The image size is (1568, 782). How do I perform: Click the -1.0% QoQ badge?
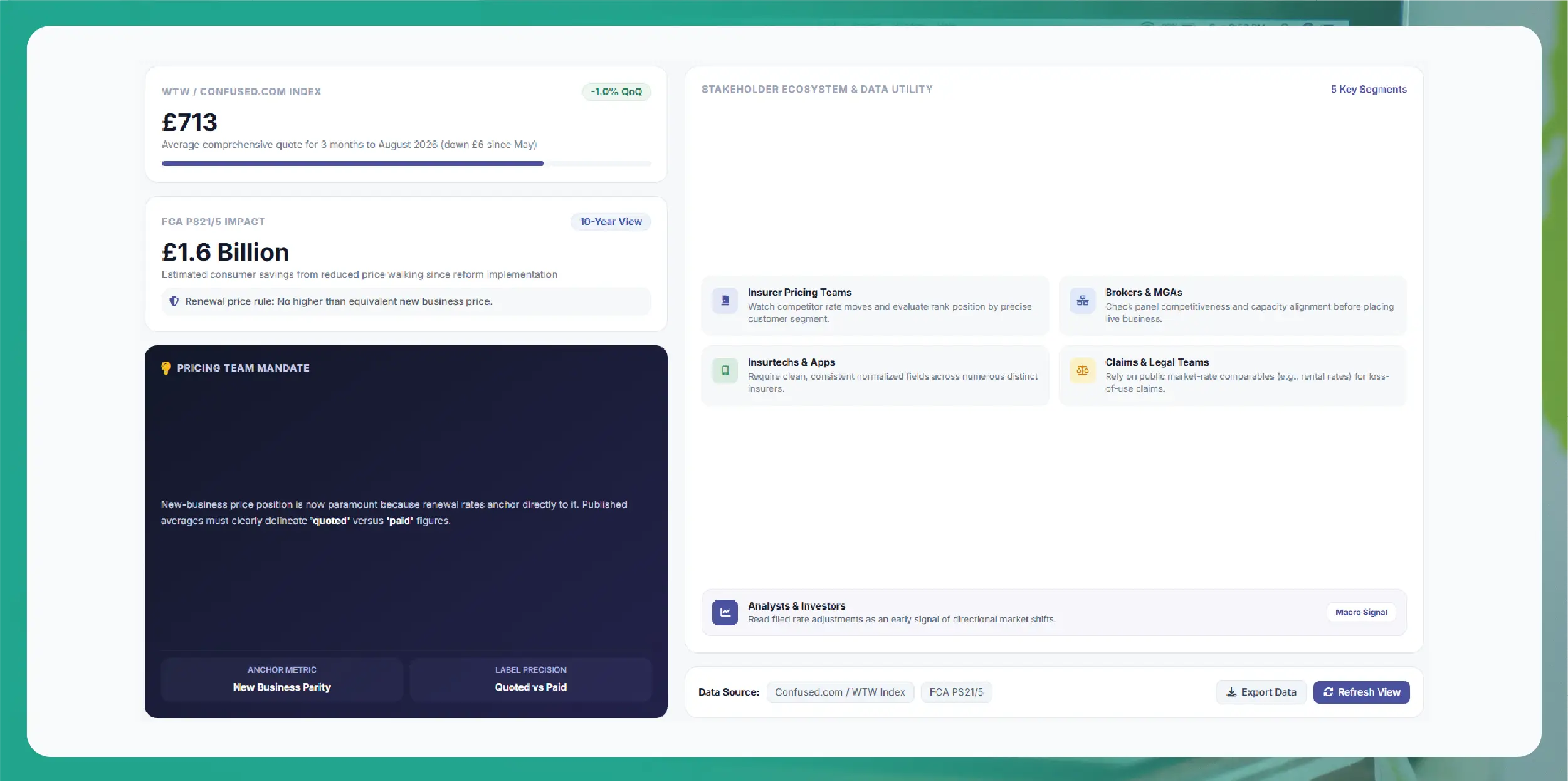[x=616, y=92]
